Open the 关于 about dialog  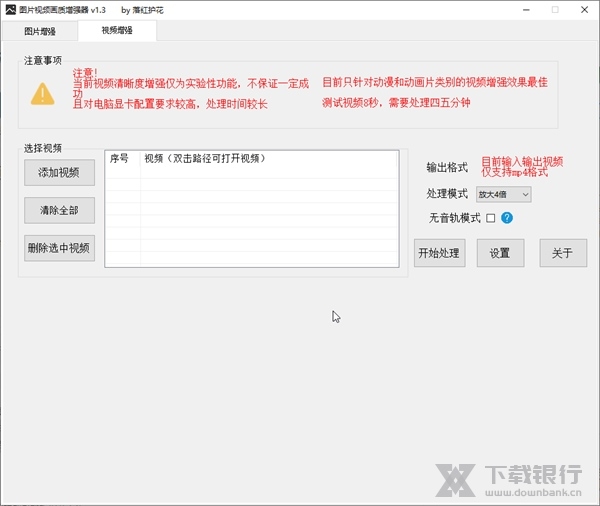pos(563,253)
